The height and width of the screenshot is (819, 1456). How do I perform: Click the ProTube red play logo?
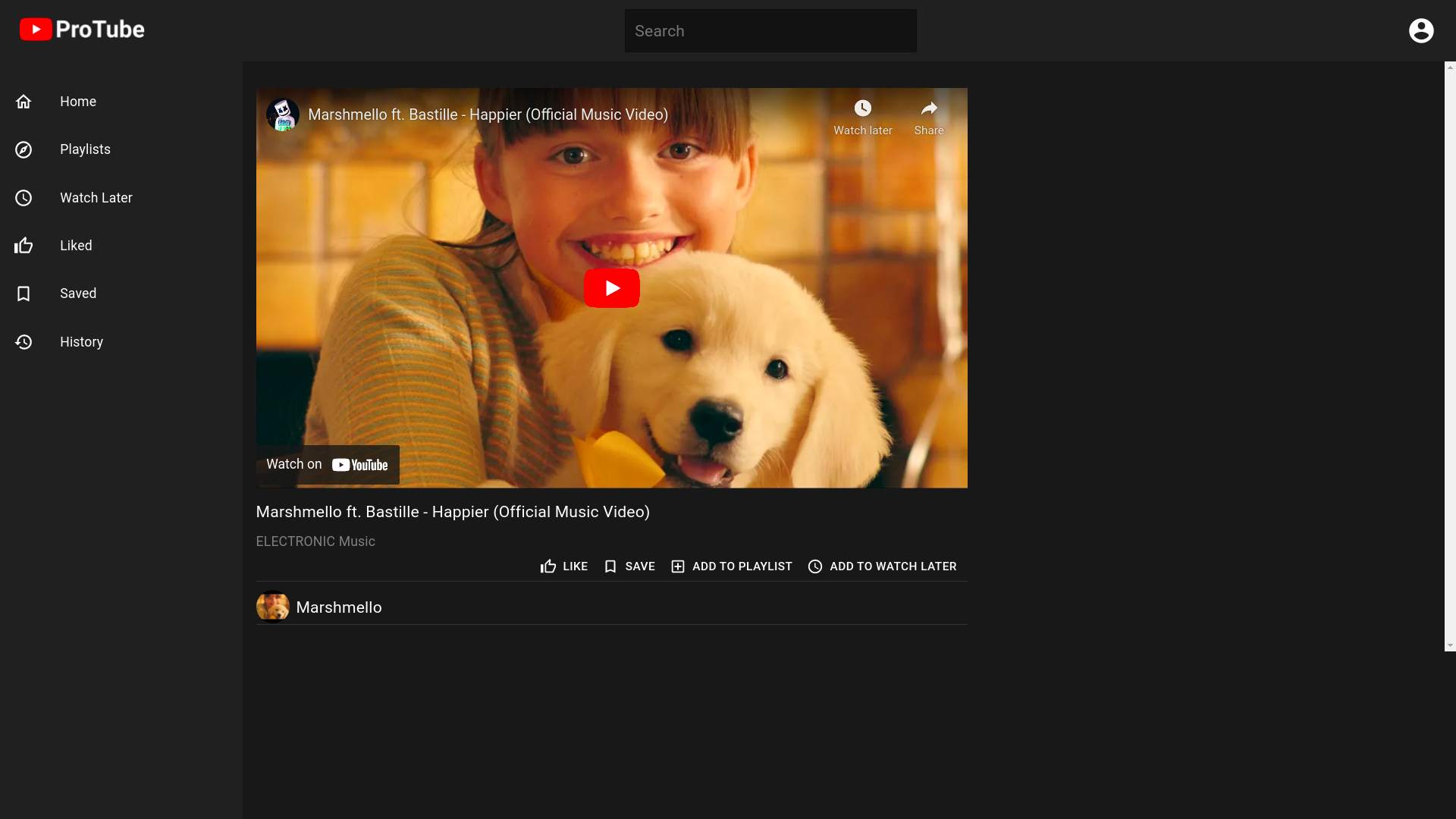coord(36,30)
